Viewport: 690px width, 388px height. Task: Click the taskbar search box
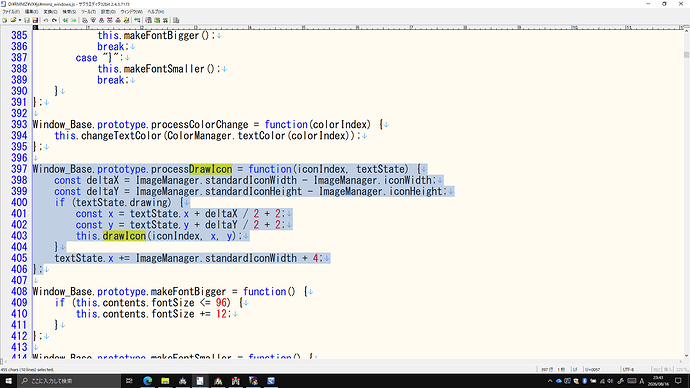tap(69, 381)
